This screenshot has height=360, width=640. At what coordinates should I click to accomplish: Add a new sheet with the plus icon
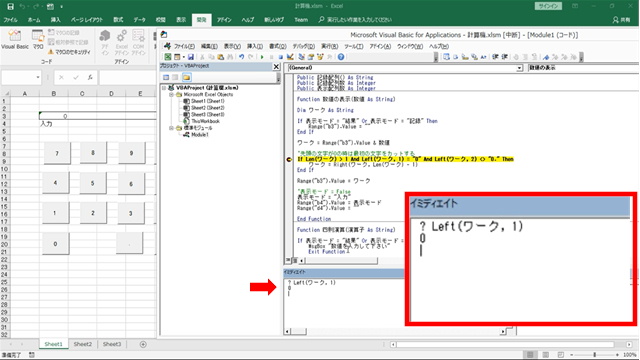(x=143, y=344)
